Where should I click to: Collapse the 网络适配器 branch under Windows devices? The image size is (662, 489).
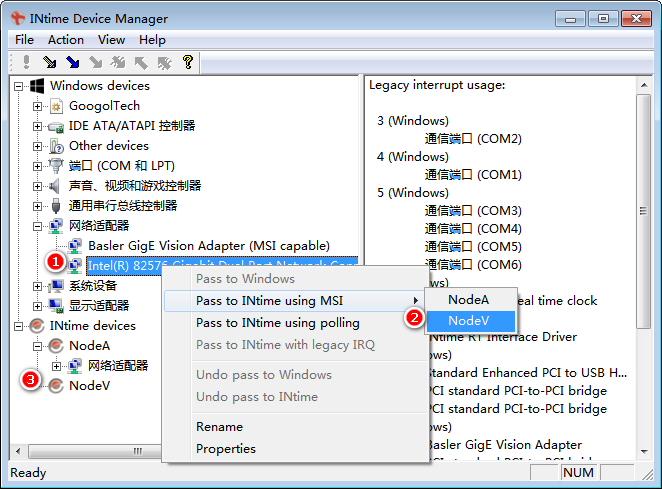click(37, 226)
